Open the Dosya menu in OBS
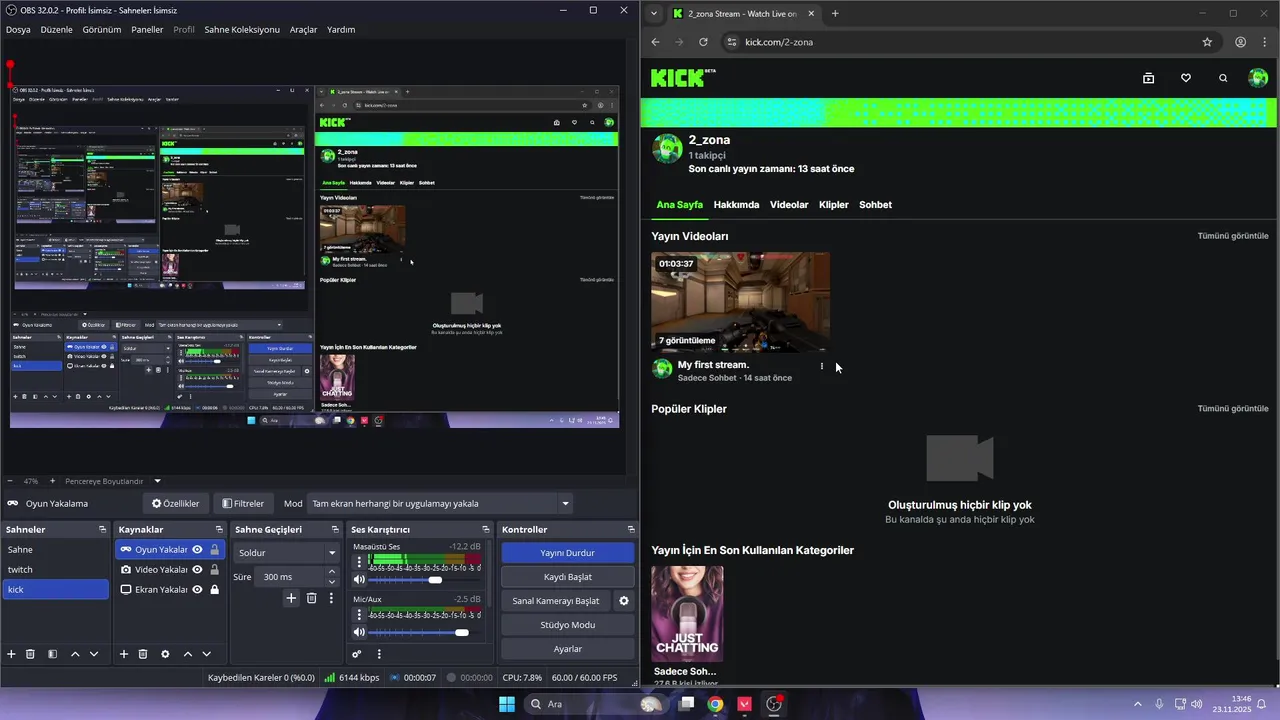Image resolution: width=1280 pixels, height=720 pixels. click(x=18, y=29)
